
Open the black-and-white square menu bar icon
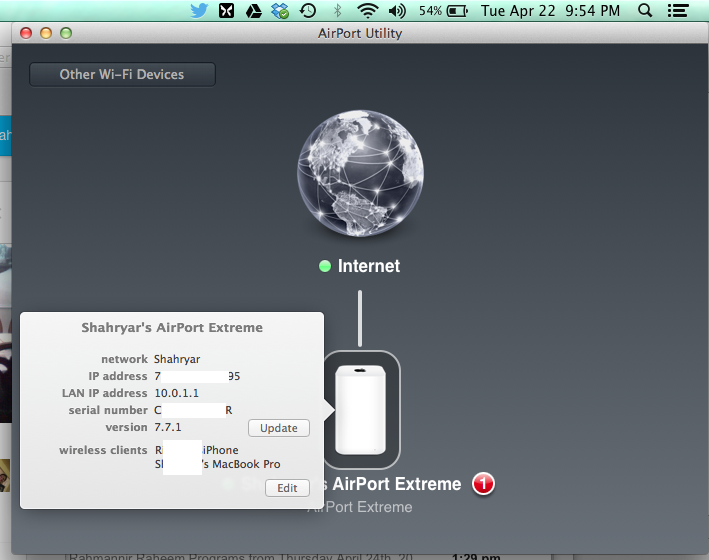[x=226, y=10]
